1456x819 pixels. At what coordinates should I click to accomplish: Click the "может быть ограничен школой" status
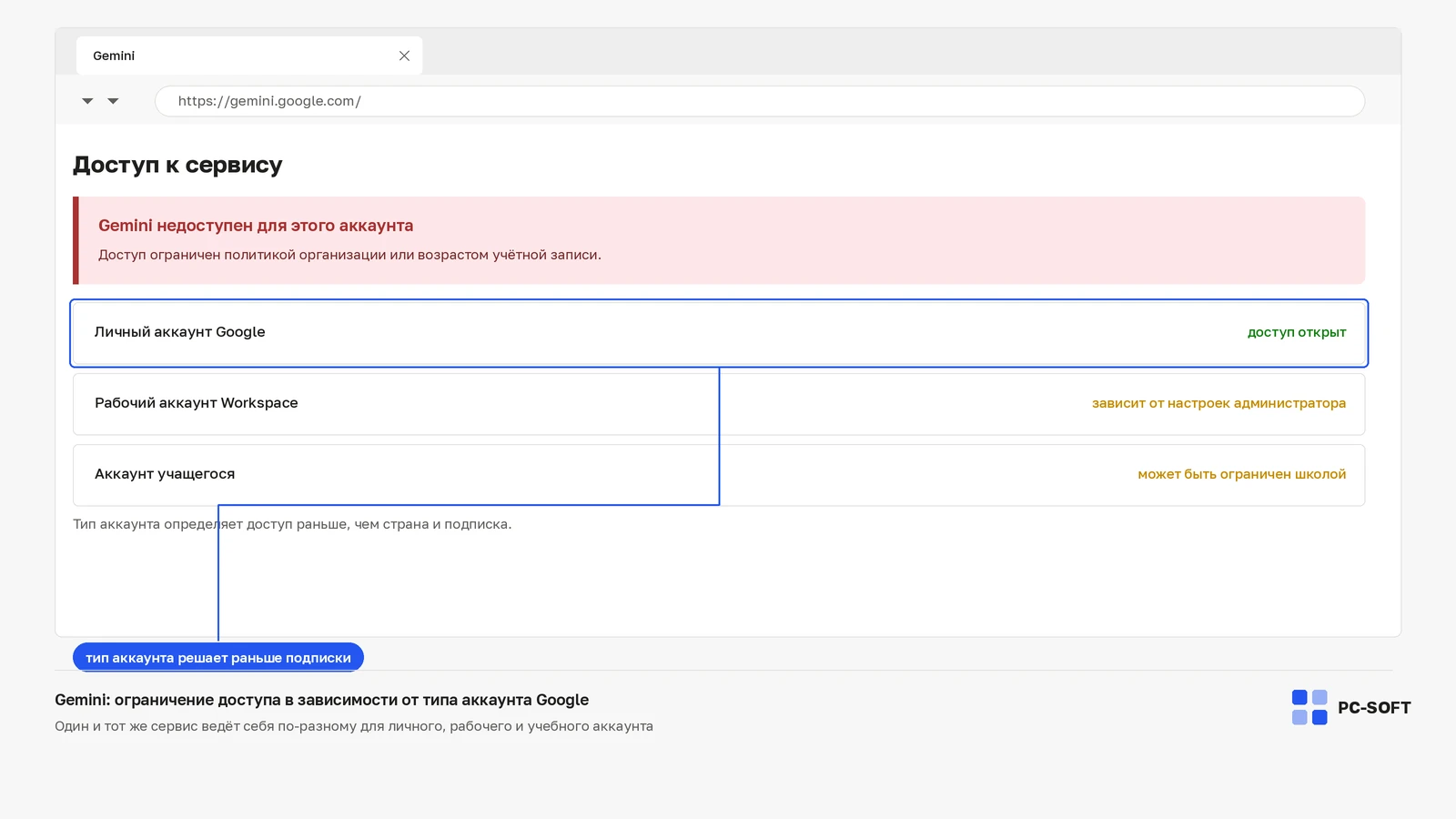(1242, 474)
